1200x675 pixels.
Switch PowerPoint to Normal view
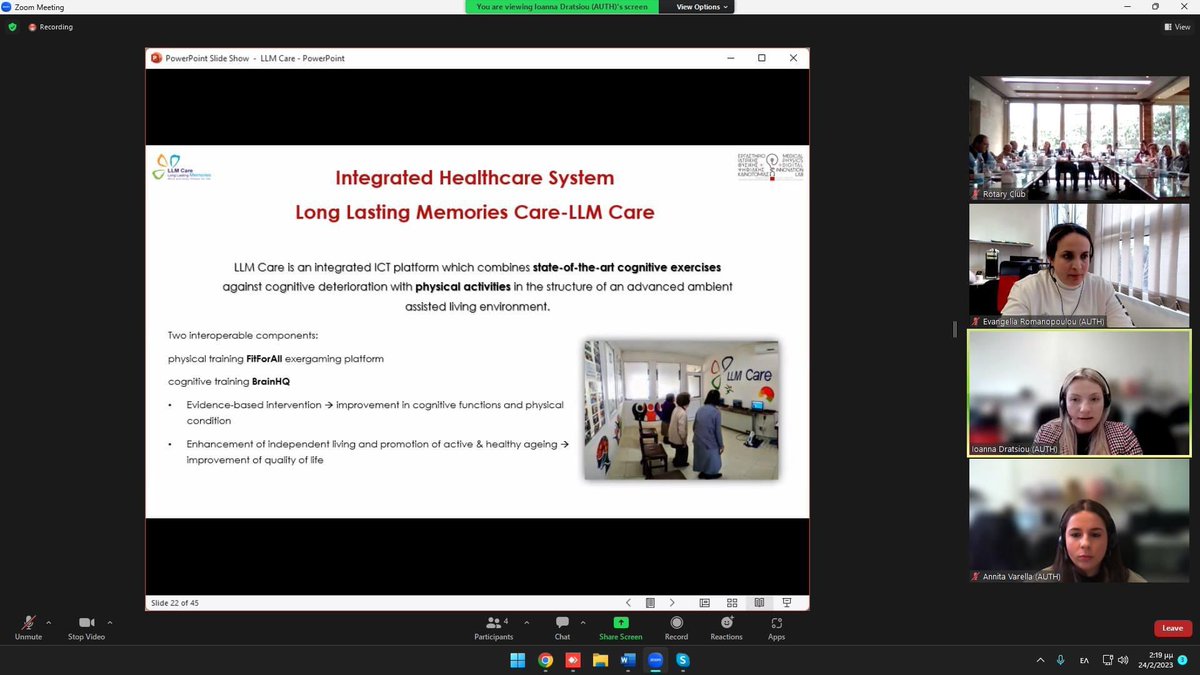(x=704, y=603)
